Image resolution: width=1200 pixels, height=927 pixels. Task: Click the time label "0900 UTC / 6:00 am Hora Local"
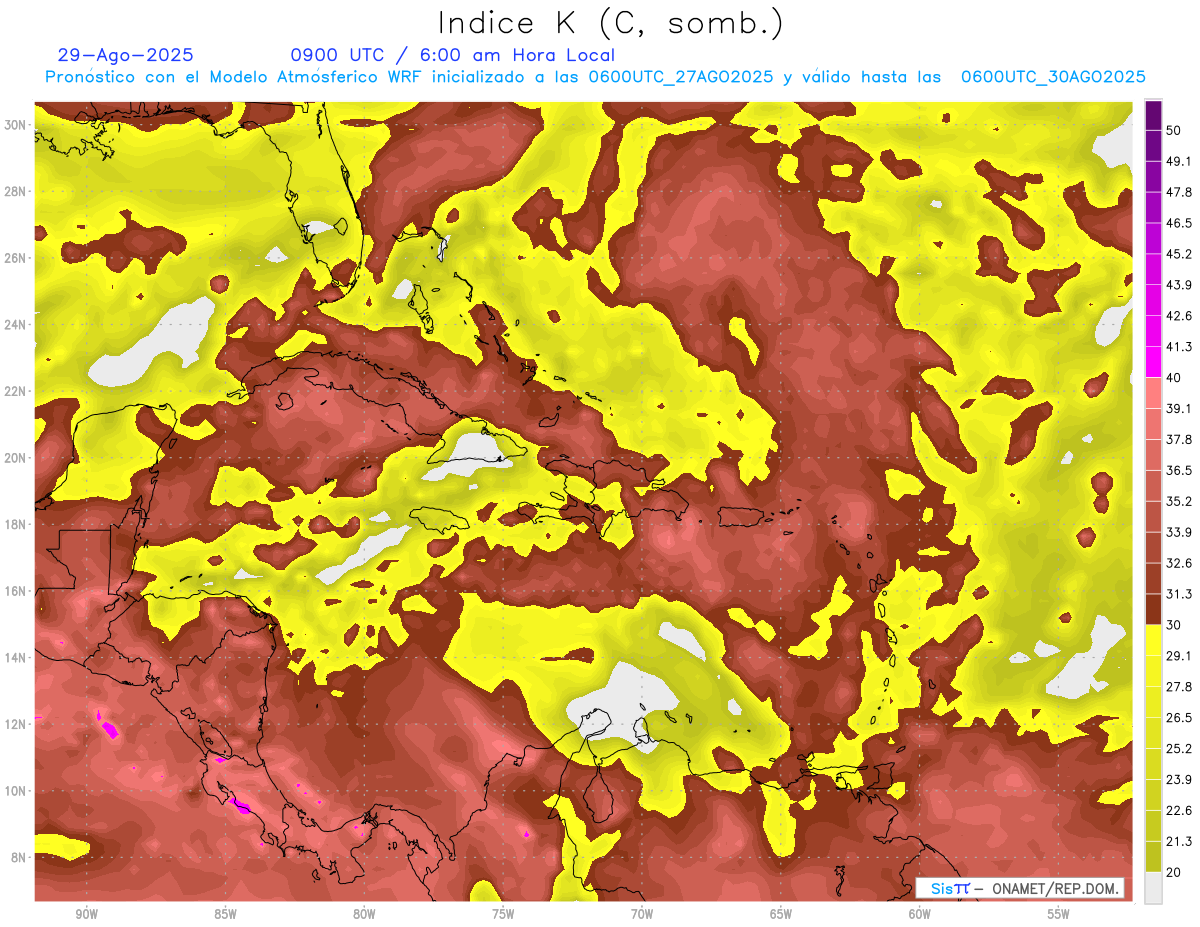click(453, 55)
